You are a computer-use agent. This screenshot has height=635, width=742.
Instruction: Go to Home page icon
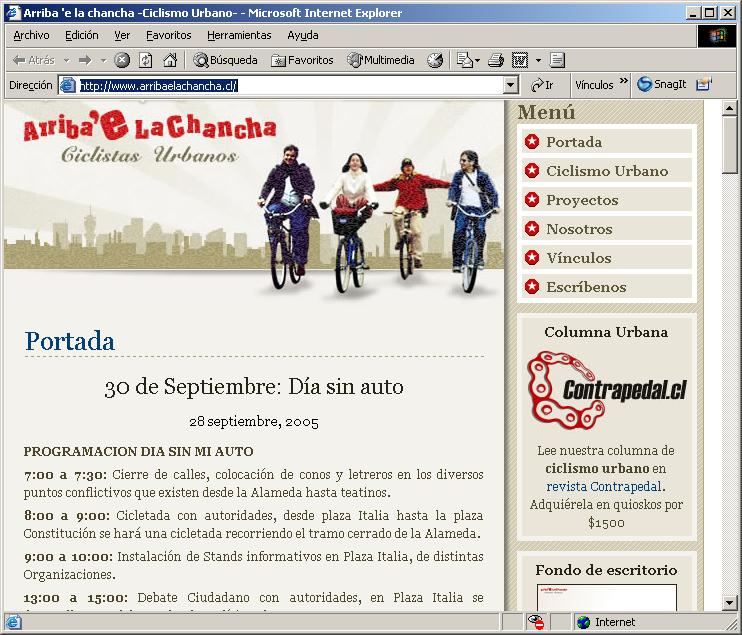[169, 60]
